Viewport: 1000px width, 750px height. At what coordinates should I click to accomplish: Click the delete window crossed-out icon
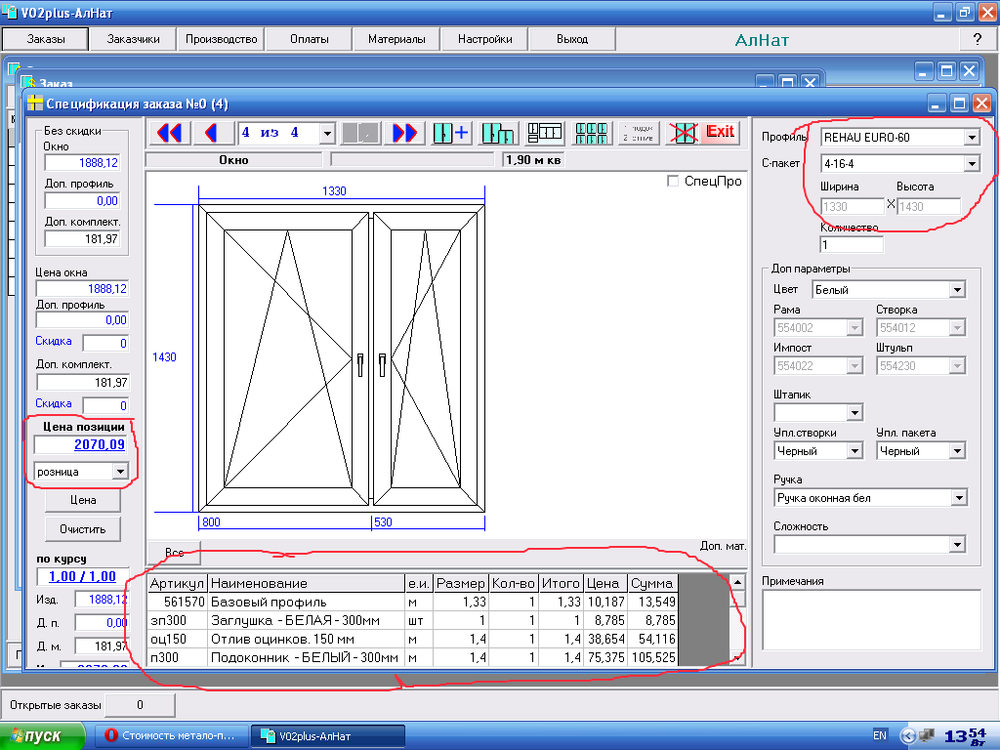point(683,133)
